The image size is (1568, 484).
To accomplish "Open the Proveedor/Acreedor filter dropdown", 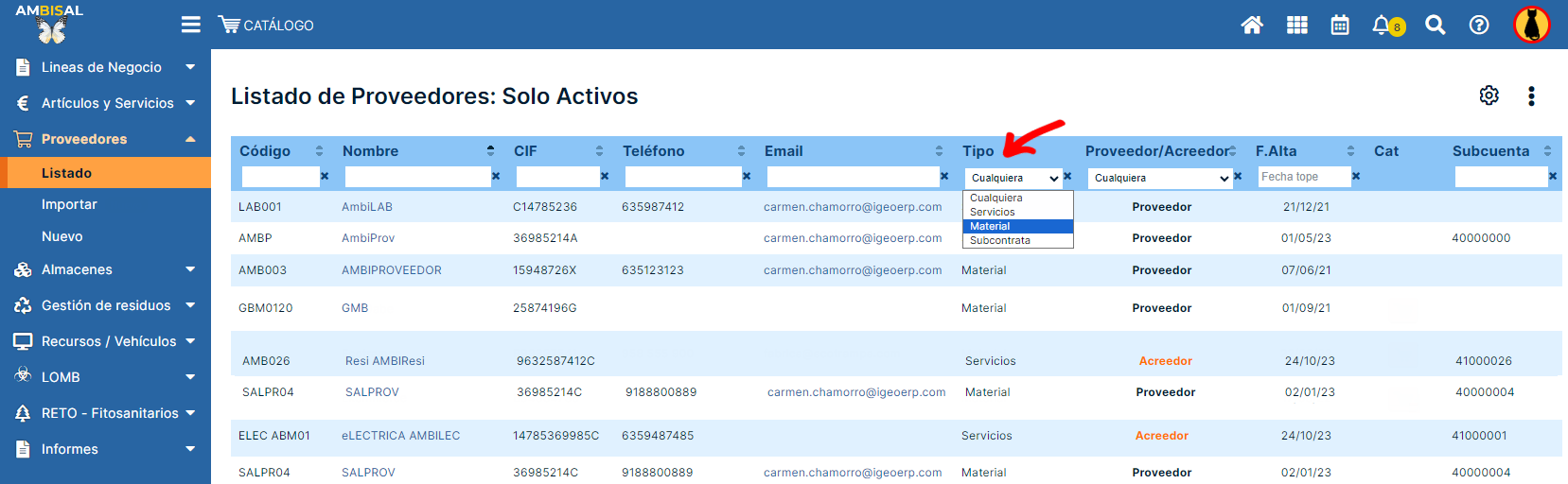I will point(1160,178).
